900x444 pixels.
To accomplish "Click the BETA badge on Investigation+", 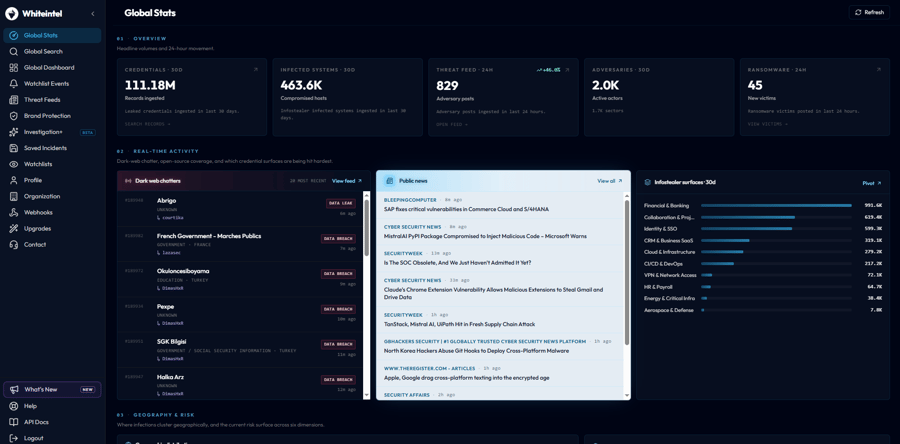I will [x=88, y=133].
